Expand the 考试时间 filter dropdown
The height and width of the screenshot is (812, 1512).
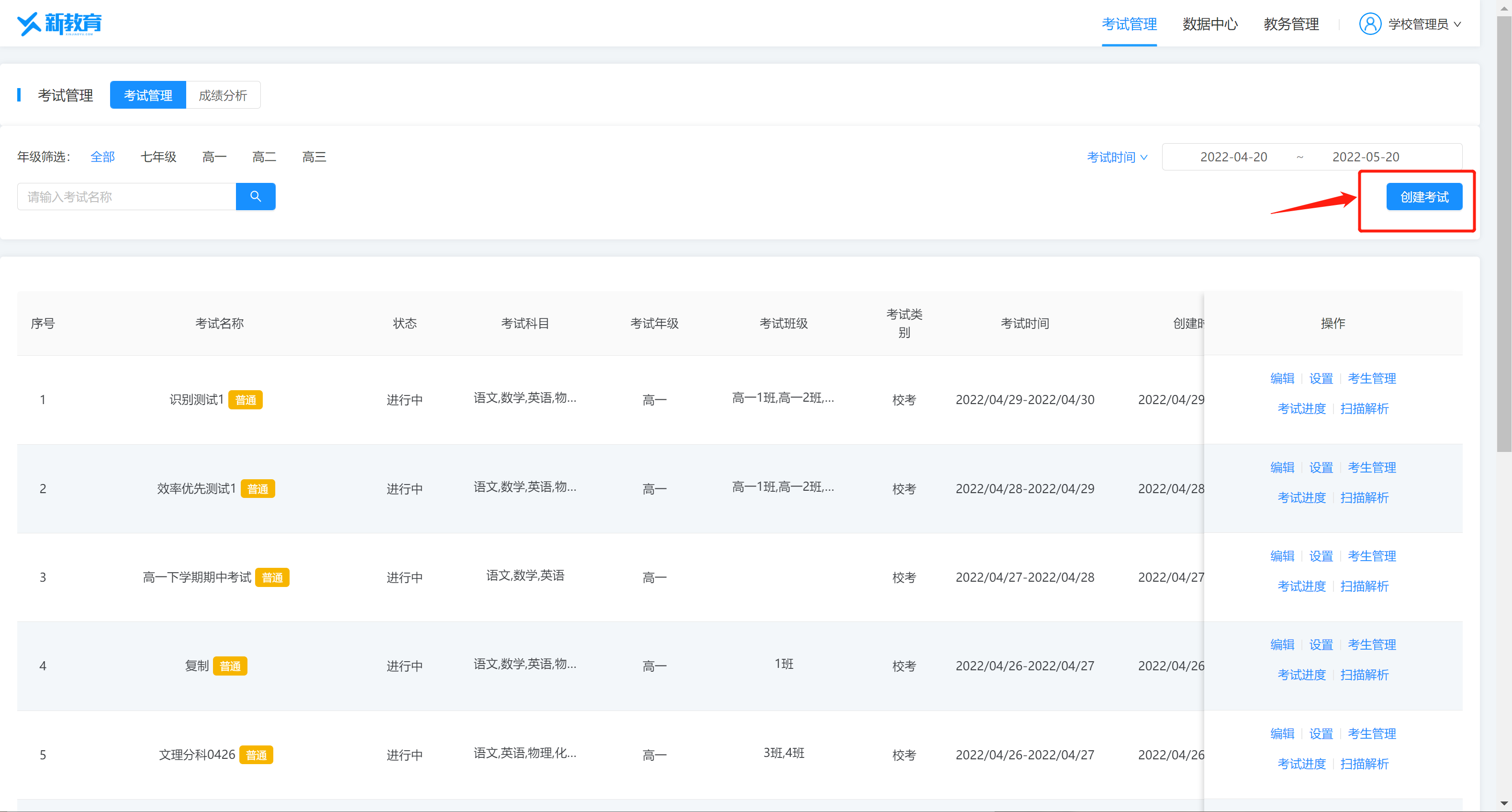pos(1116,157)
